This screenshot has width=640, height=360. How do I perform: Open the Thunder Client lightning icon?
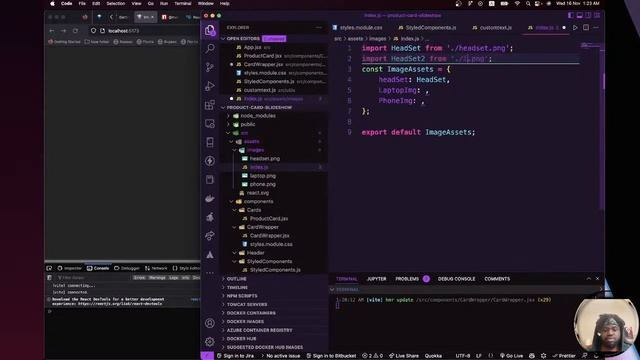[x=210, y=161]
